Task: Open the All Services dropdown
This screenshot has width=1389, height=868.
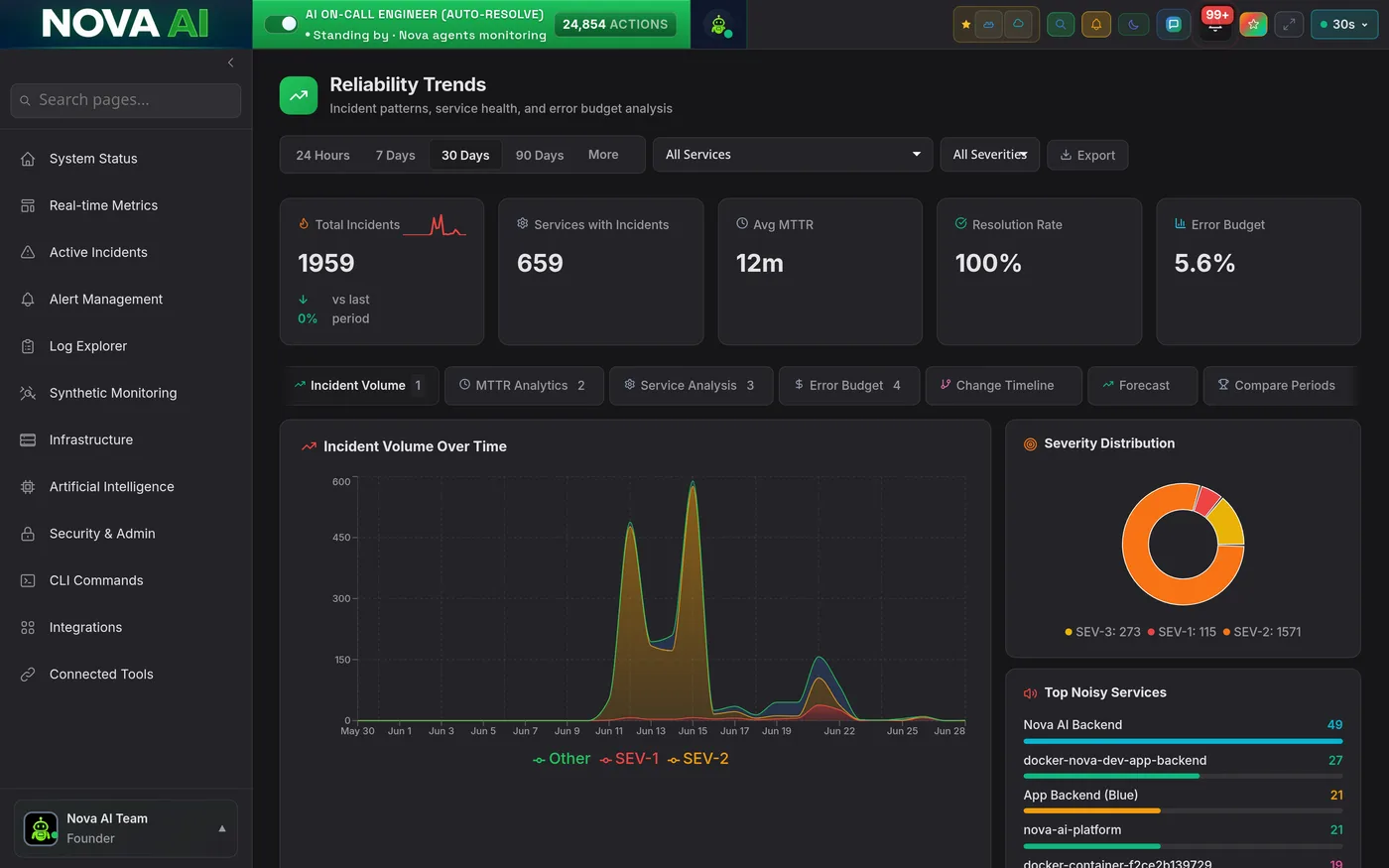Action: [x=793, y=155]
